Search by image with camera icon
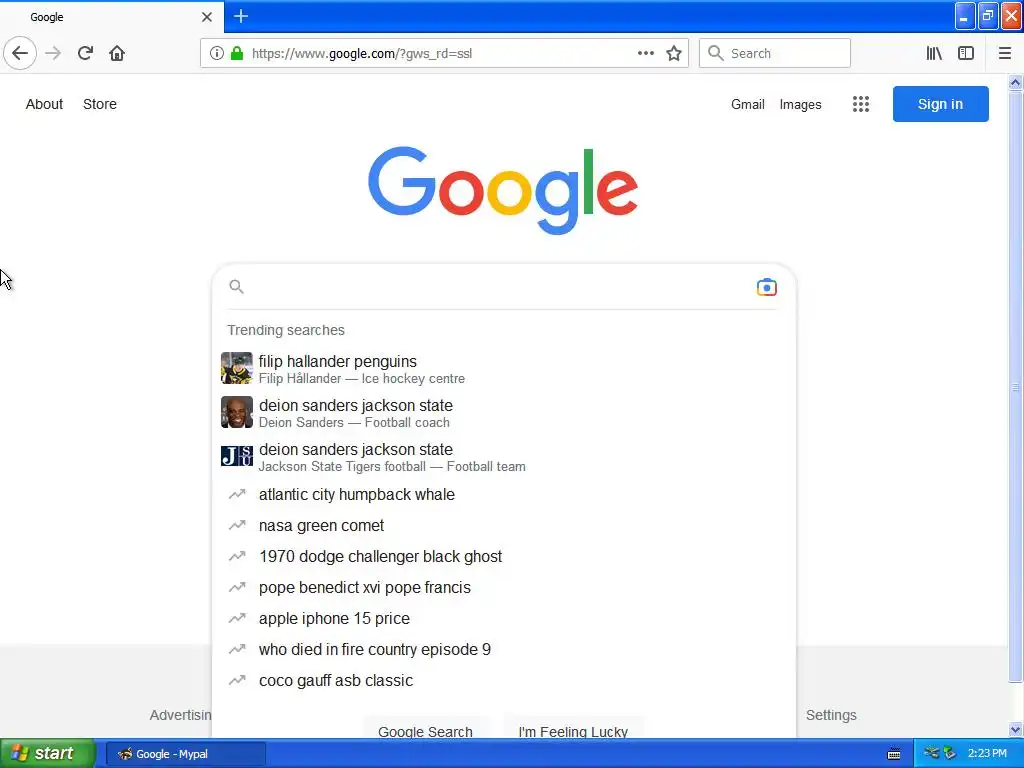Viewport: 1024px width, 768px height. point(767,287)
